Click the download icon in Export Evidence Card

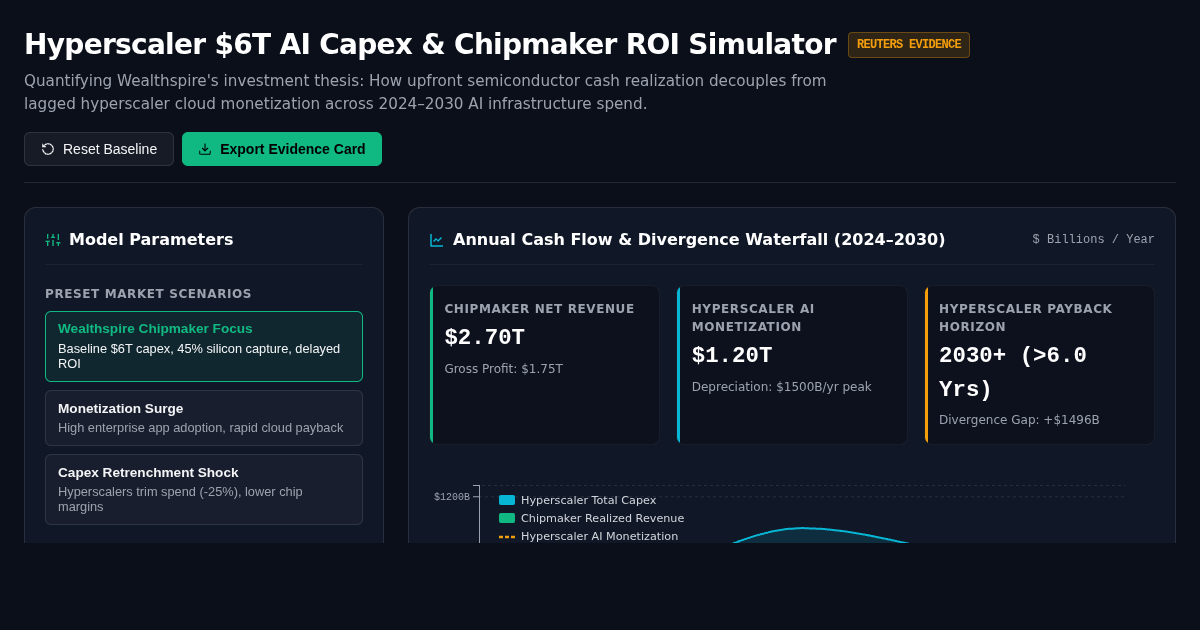pos(205,149)
